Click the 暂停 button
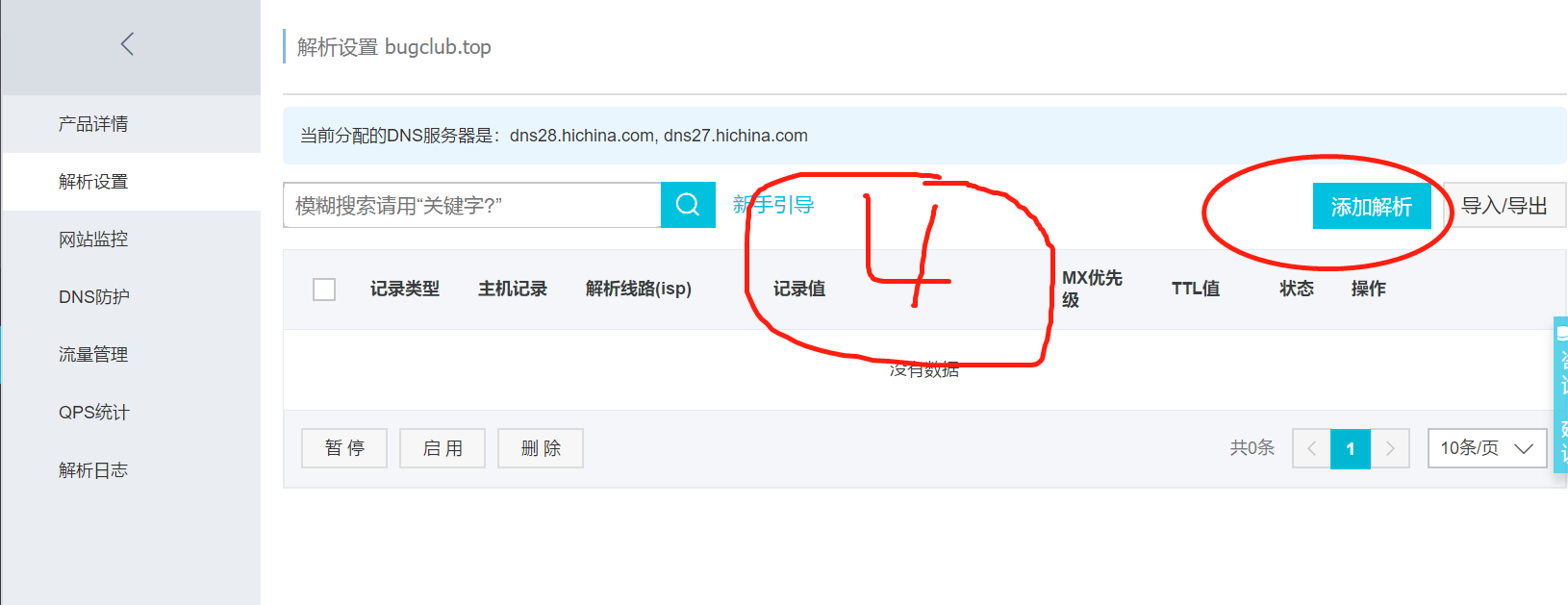 344,448
